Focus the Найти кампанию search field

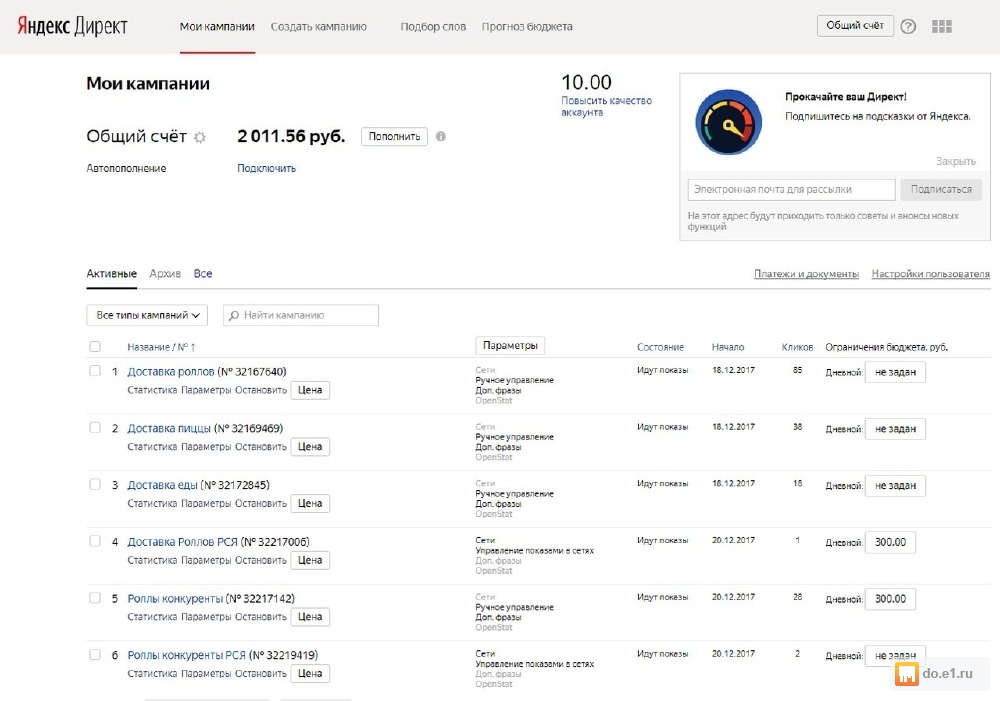point(300,315)
